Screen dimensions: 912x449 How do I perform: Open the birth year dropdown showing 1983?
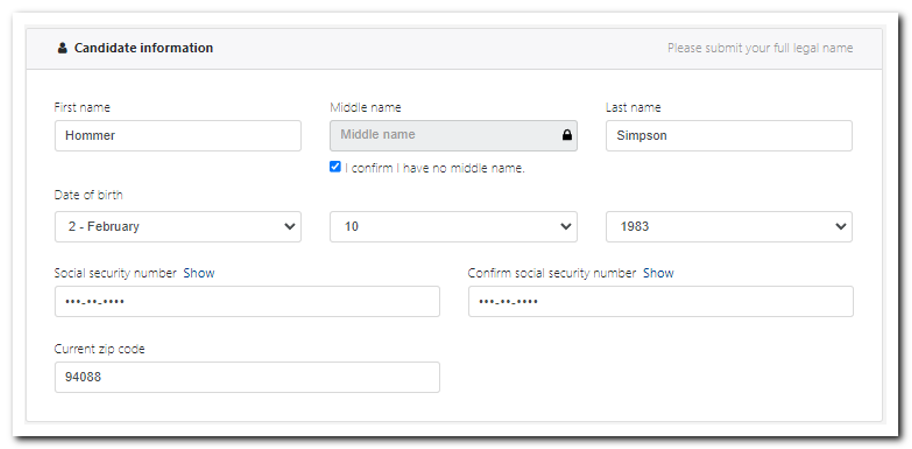(x=729, y=227)
